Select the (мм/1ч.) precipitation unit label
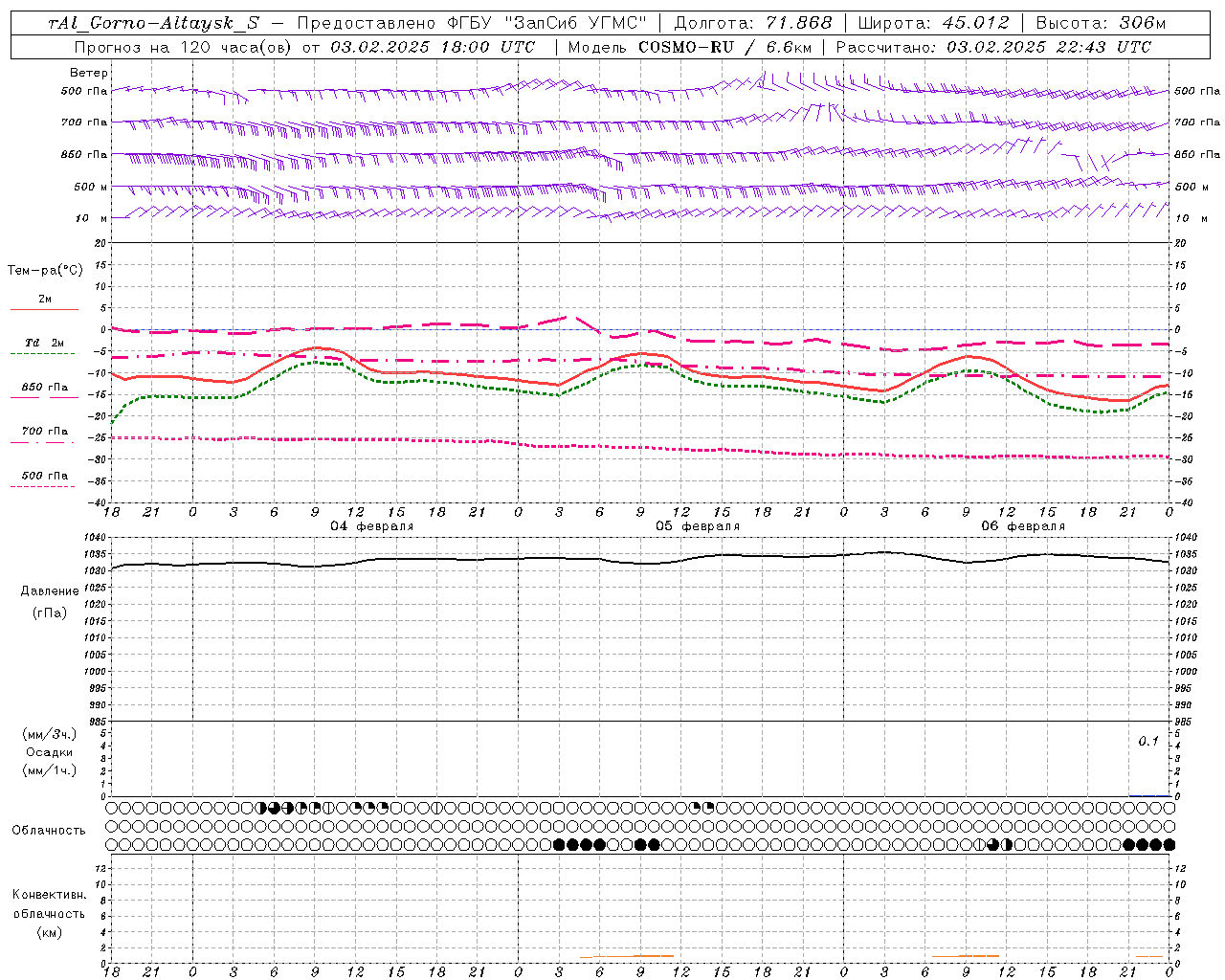 [50, 770]
